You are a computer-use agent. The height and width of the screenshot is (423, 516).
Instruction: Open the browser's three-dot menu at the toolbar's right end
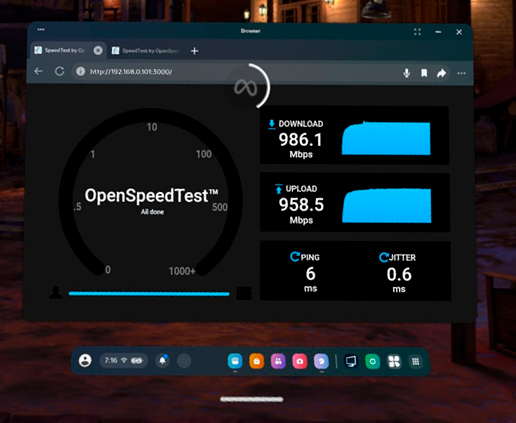coord(461,73)
